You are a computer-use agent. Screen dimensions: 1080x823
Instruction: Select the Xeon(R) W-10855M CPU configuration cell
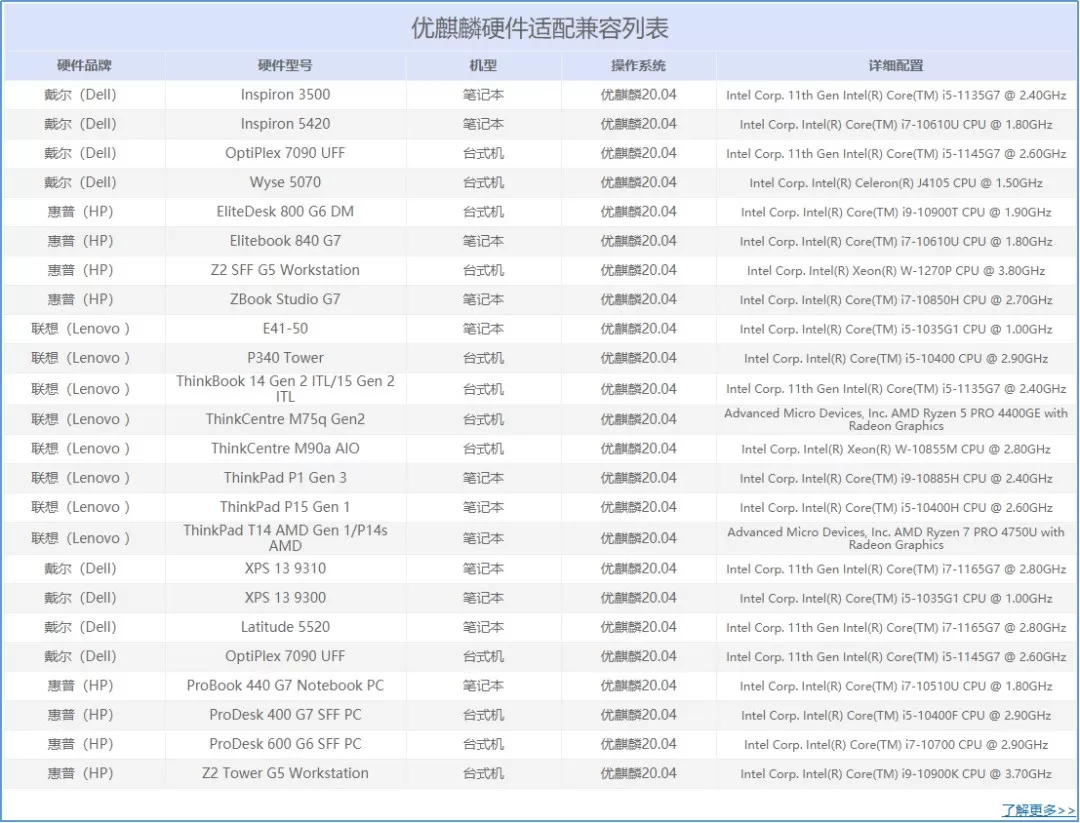pos(896,450)
